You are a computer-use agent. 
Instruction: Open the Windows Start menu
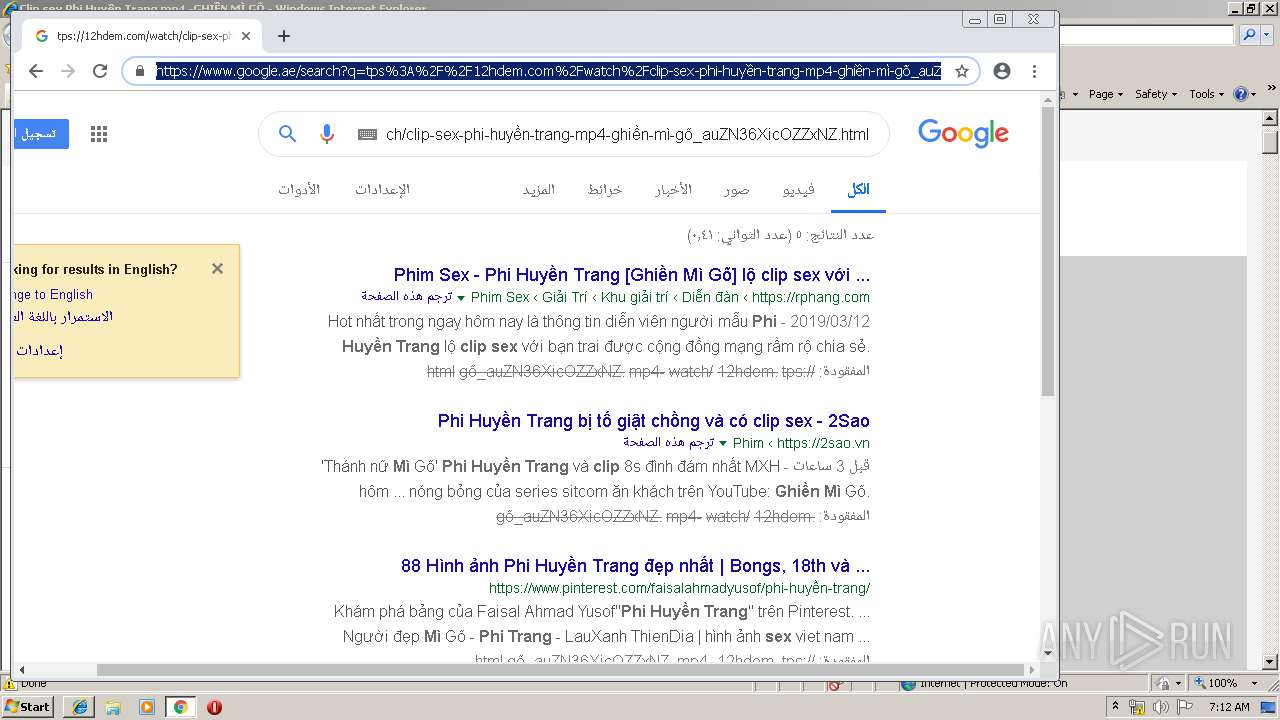pyautogui.click(x=28, y=706)
